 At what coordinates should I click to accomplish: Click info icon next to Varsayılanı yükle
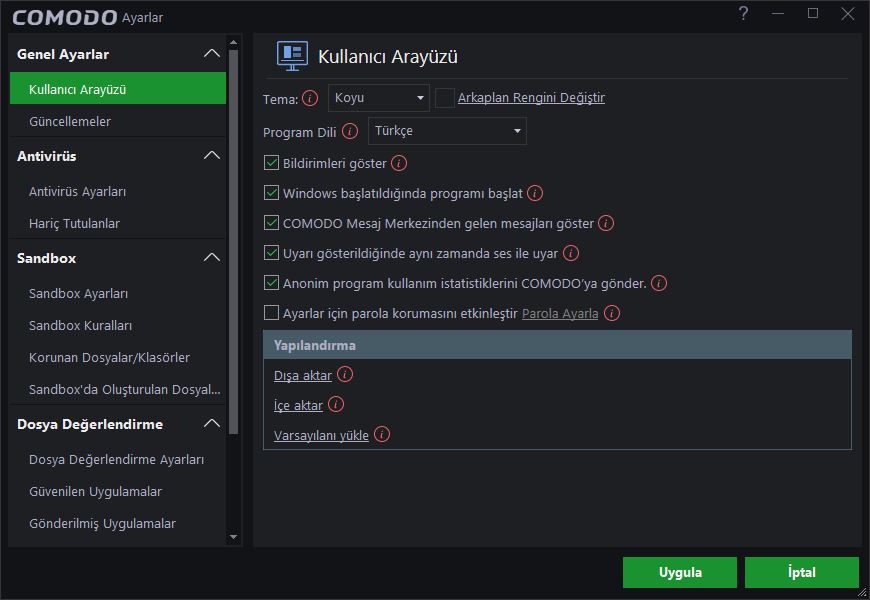pyautogui.click(x=382, y=435)
